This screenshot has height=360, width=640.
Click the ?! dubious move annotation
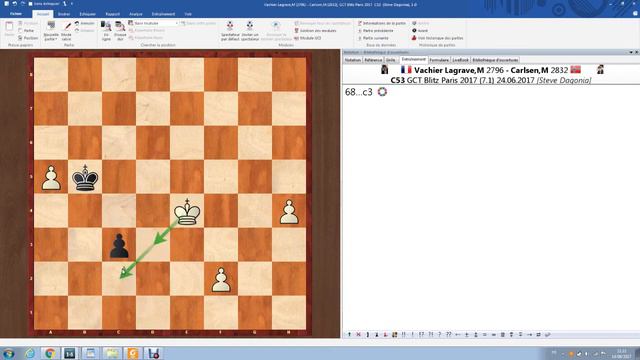pos(431,335)
